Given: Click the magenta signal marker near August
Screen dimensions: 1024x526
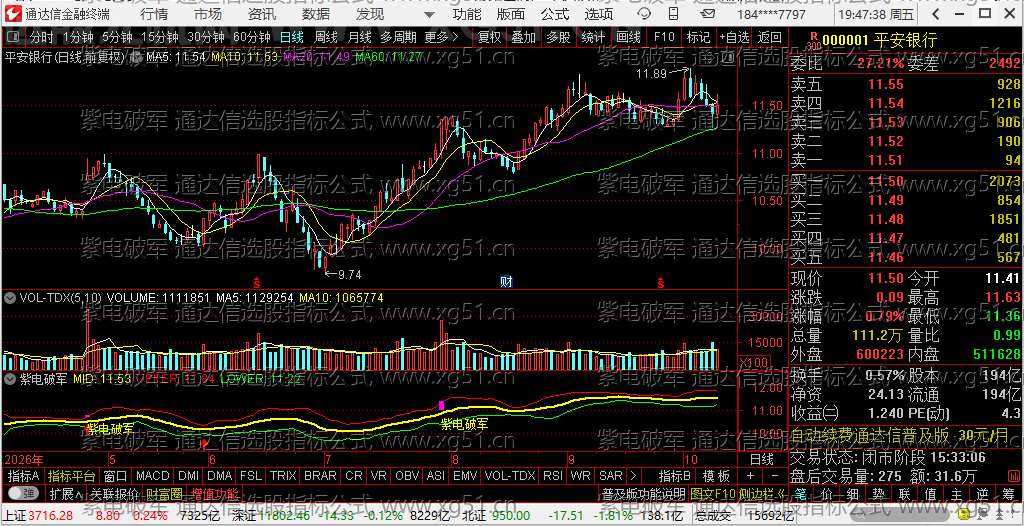Looking at the screenshot, I should click(x=441, y=406).
